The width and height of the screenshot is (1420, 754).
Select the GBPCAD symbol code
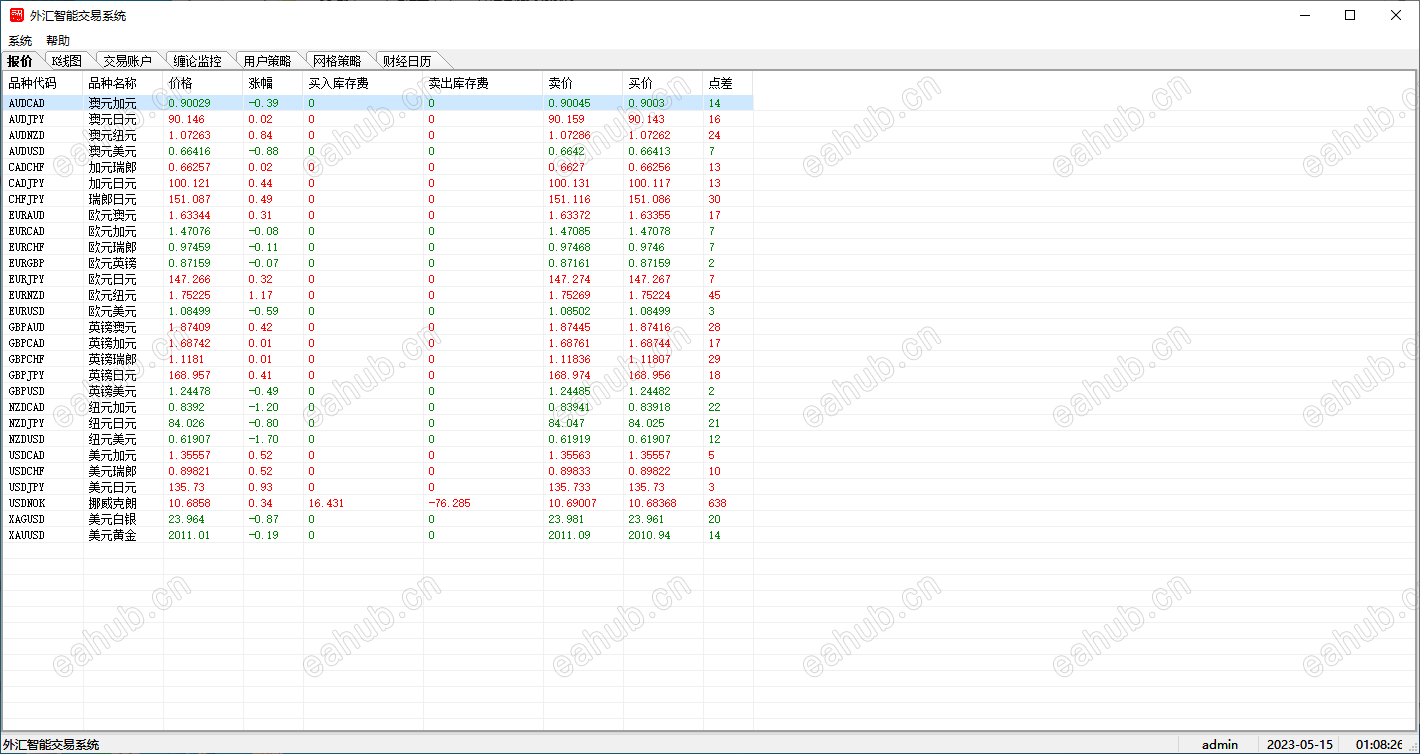click(x=27, y=343)
